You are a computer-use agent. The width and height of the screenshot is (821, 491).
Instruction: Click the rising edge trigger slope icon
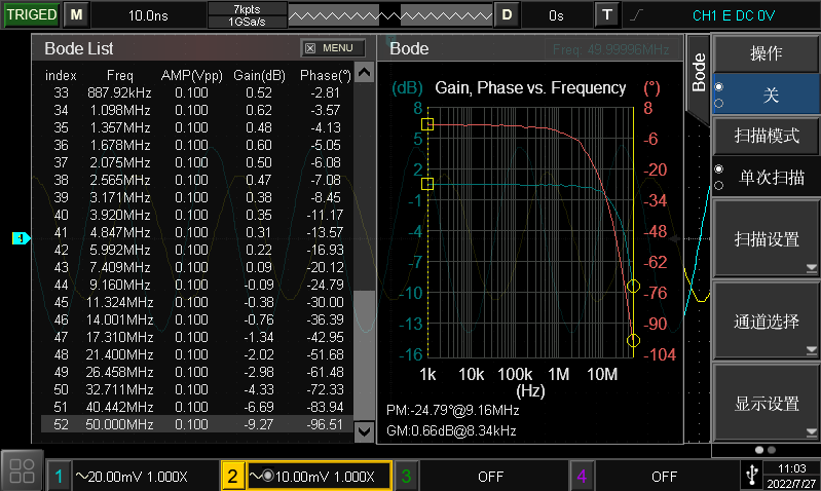coord(637,15)
